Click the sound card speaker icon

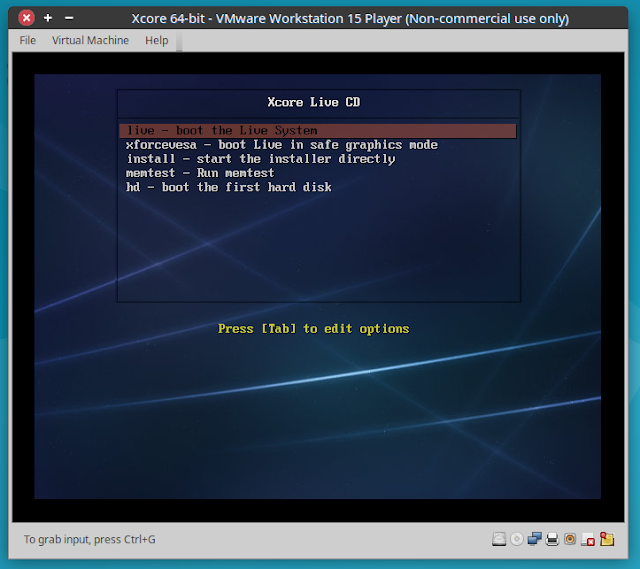[570, 539]
